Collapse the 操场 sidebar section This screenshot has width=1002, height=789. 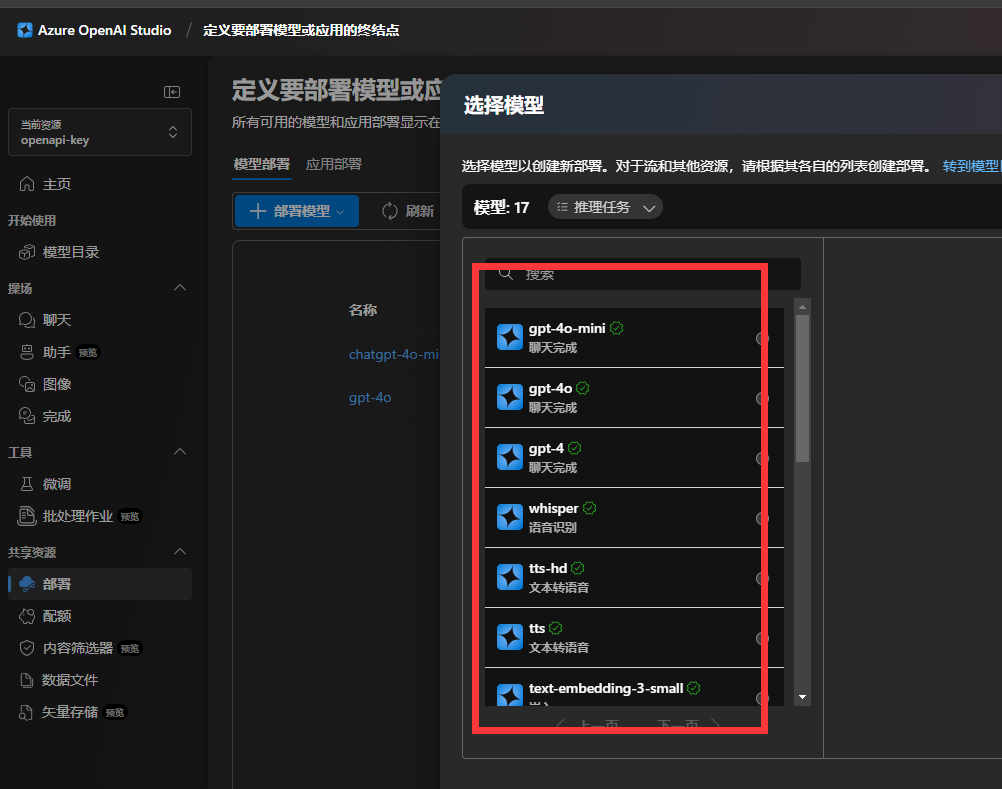click(x=180, y=288)
